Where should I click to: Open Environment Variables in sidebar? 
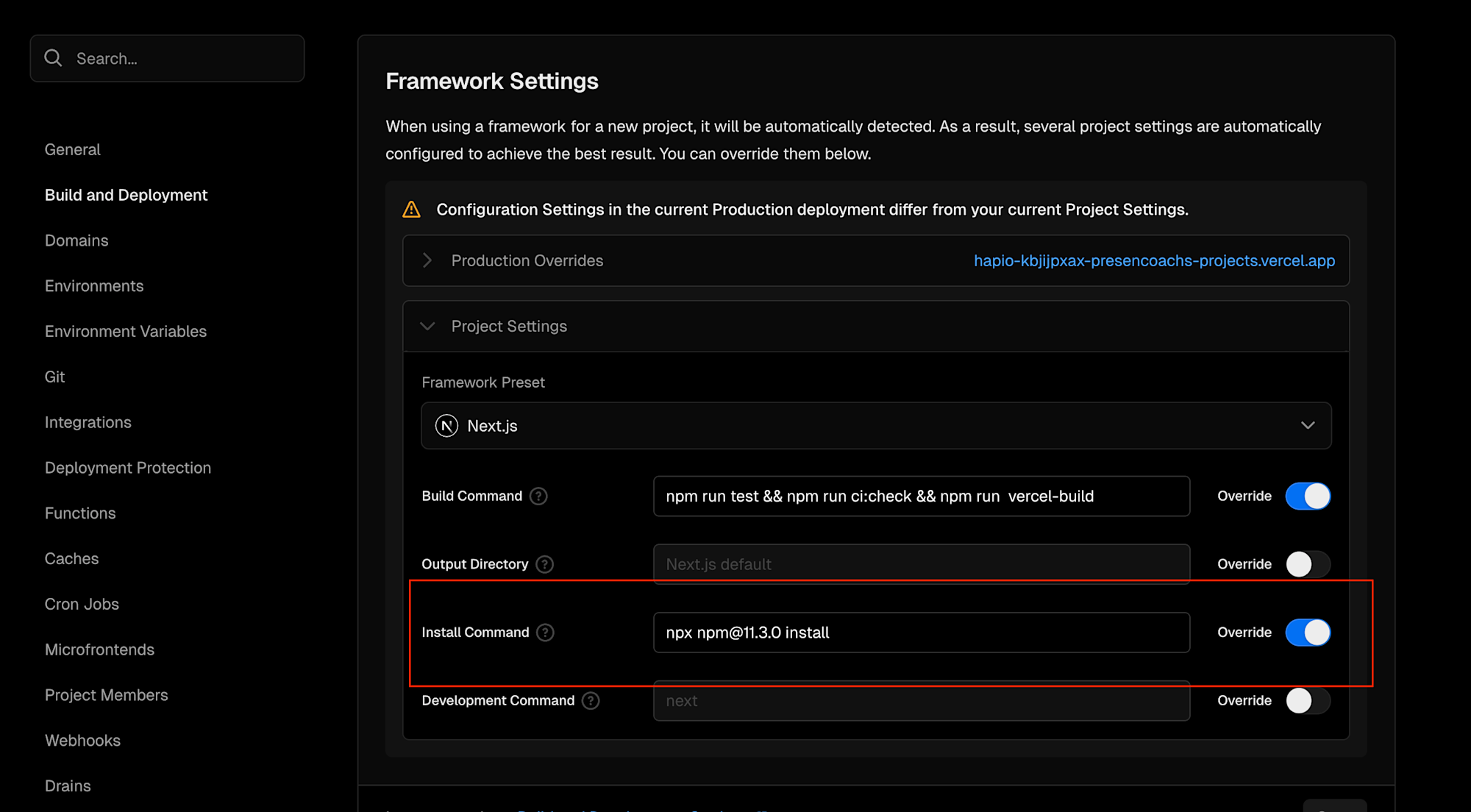click(126, 332)
